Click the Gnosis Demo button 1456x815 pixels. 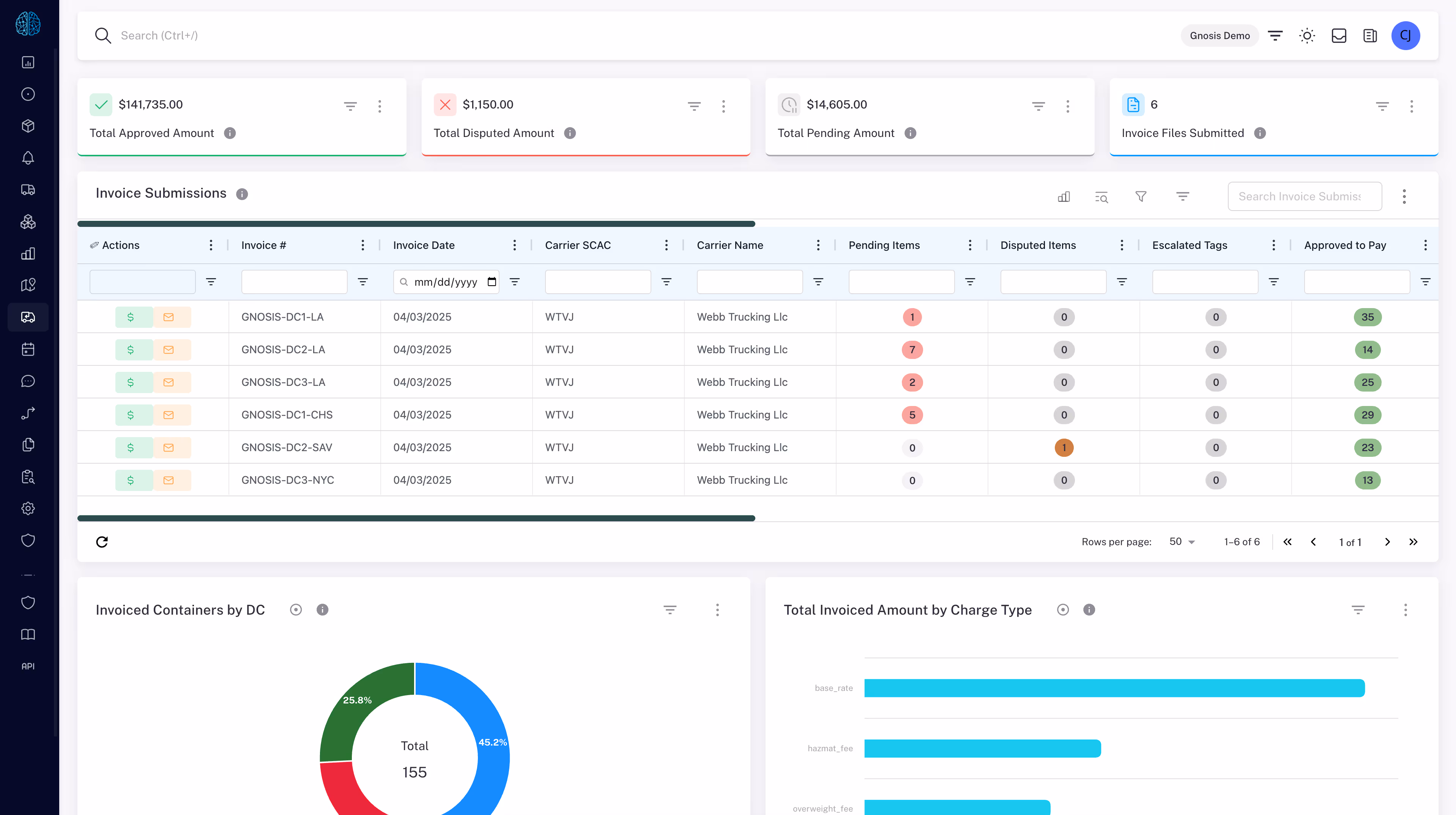point(1219,36)
